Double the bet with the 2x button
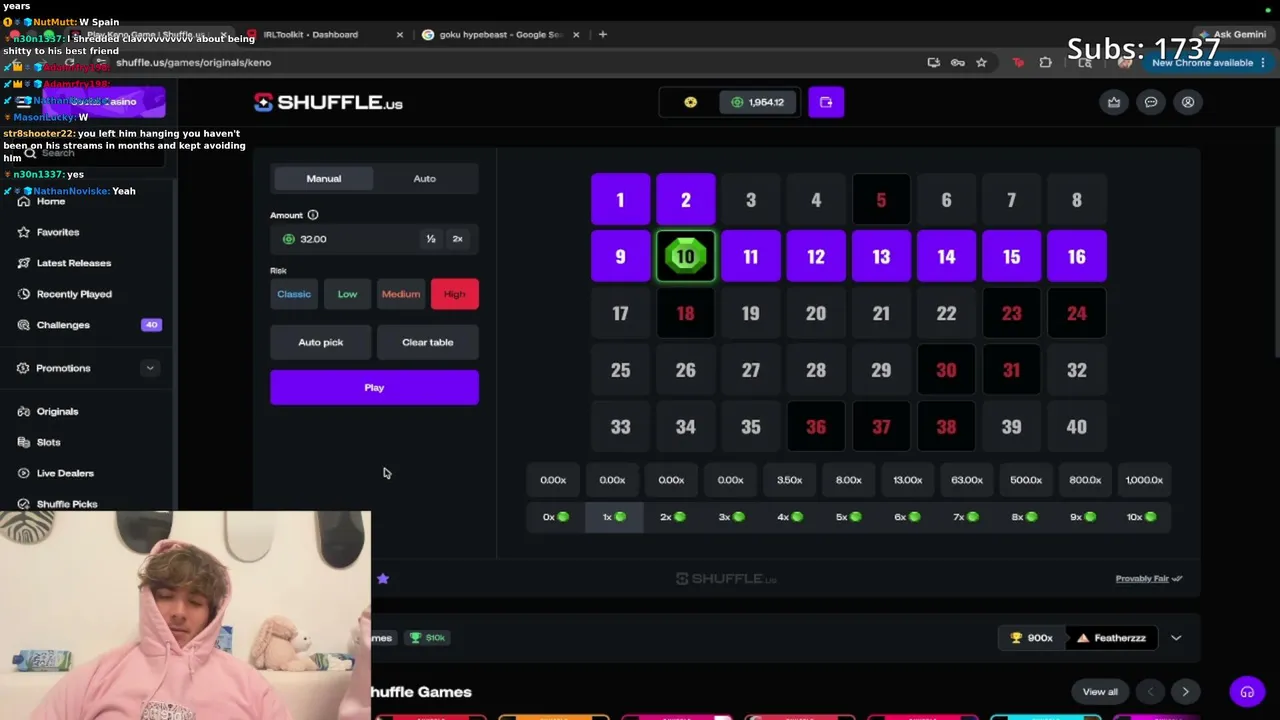This screenshot has width=1280, height=720. coord(458,239)
